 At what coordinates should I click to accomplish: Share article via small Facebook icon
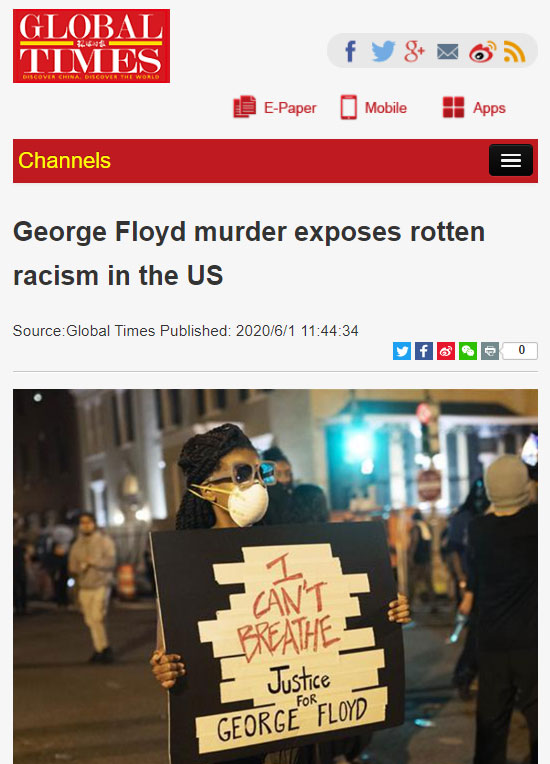(424, 351)
